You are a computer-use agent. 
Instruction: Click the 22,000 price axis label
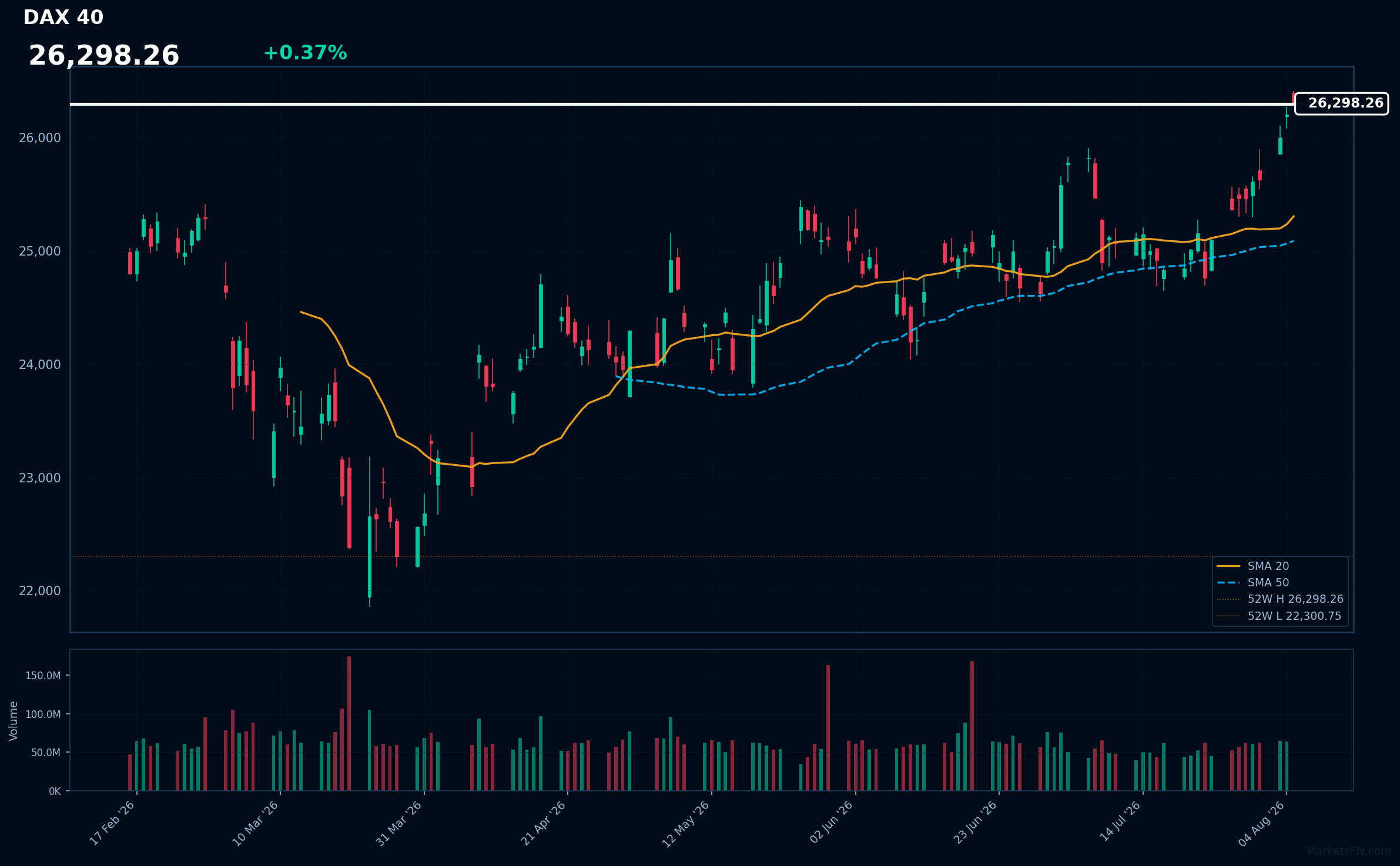click(x=40, y=591)
